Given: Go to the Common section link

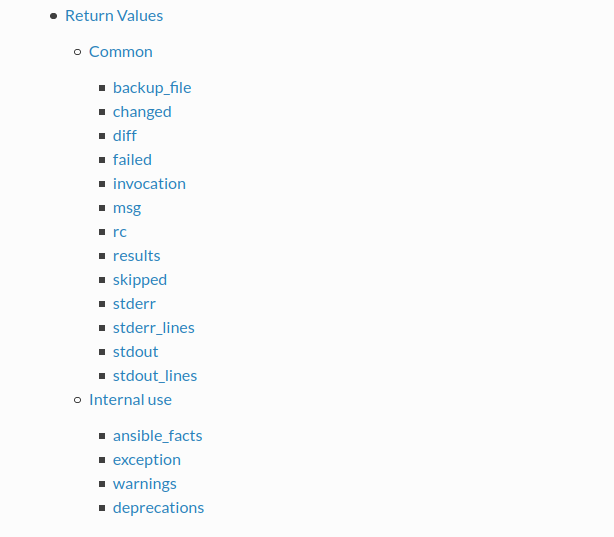Looking at the screenshot, I should click(121, 52).
